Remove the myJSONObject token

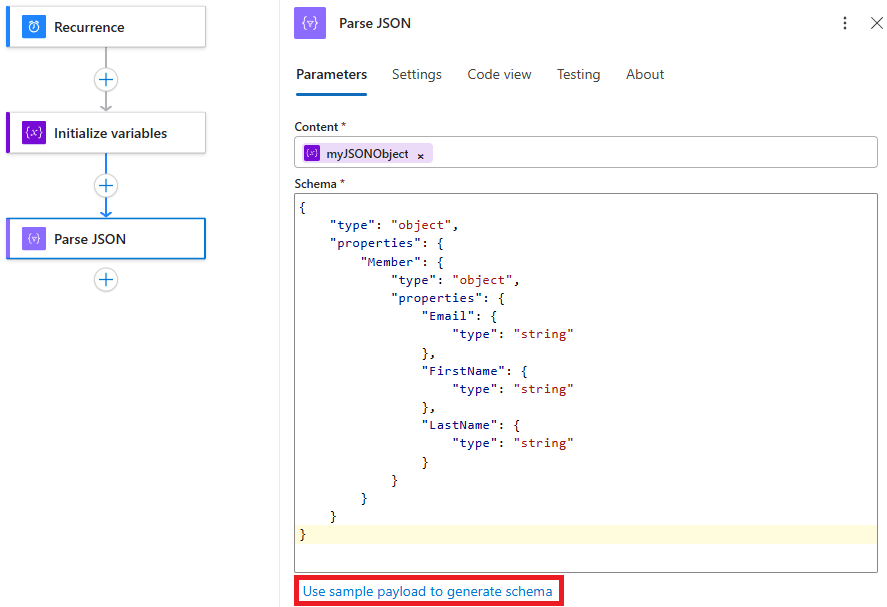pos(420,156)
